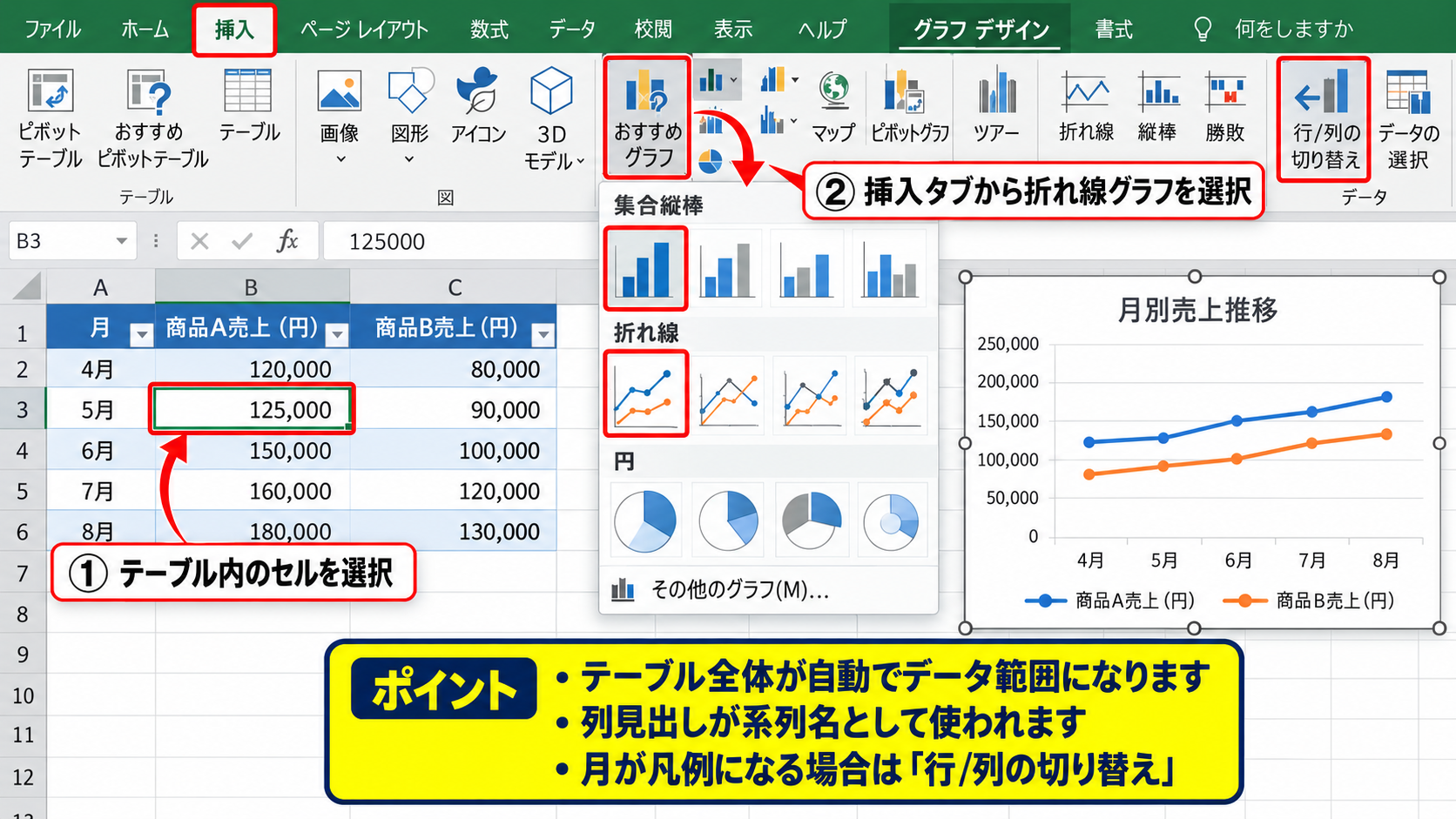The width and height of the screenshot is (1456, 819).
Task: Click the formula bar cancel X icon
Action: click(x=199, y=241)
